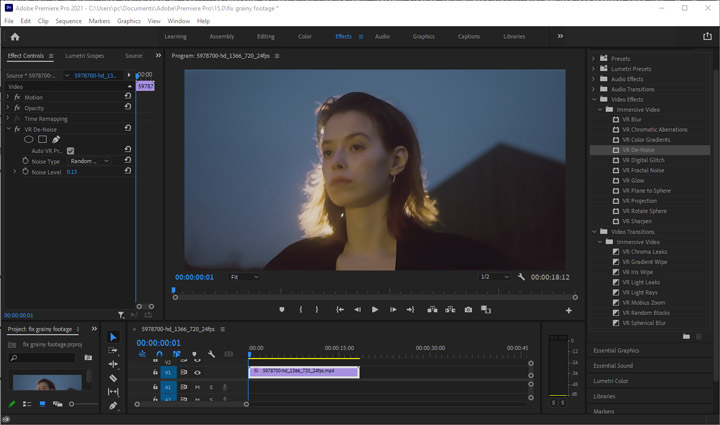The width and height of the screenshot is (720, 425).
Task: Select the Track Select Forward tool
Action: pyautogui.click(x=113, y=350)
